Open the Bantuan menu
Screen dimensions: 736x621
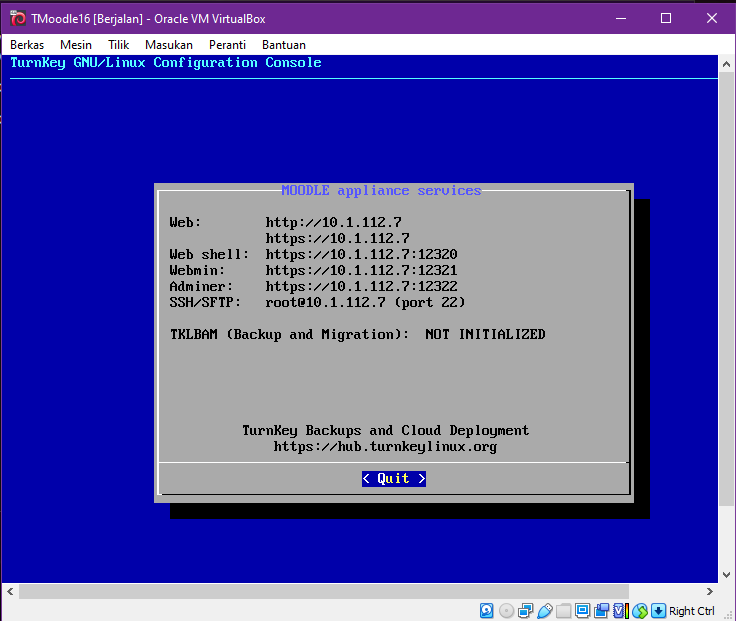pos(284,45)
